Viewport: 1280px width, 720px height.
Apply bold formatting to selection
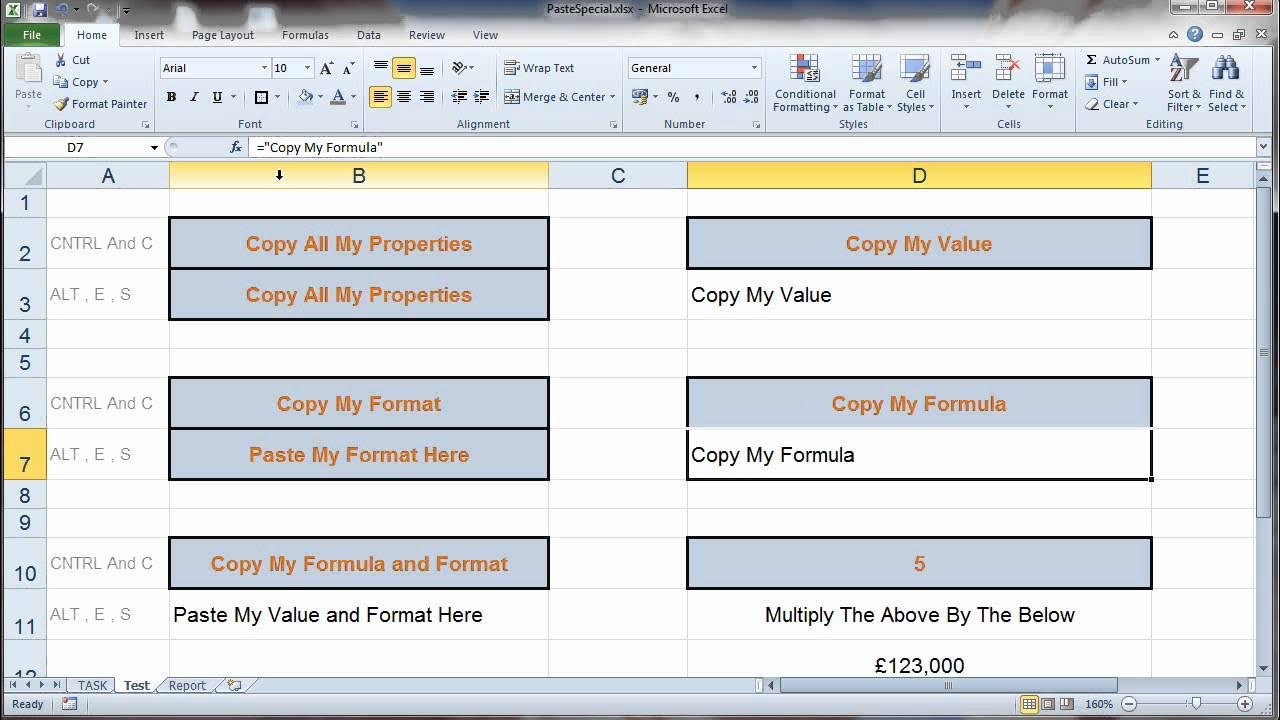pos(172,96)
